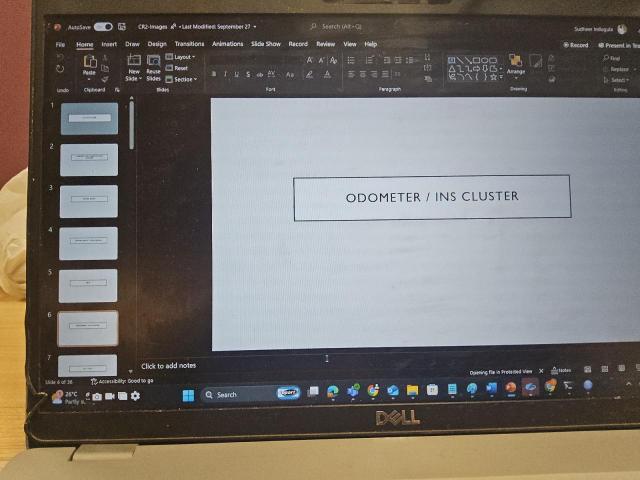This screenshot has height=480, width=640.
Task: Select the triangle shape in shapes gallery
Action: [x=452, y=69]
